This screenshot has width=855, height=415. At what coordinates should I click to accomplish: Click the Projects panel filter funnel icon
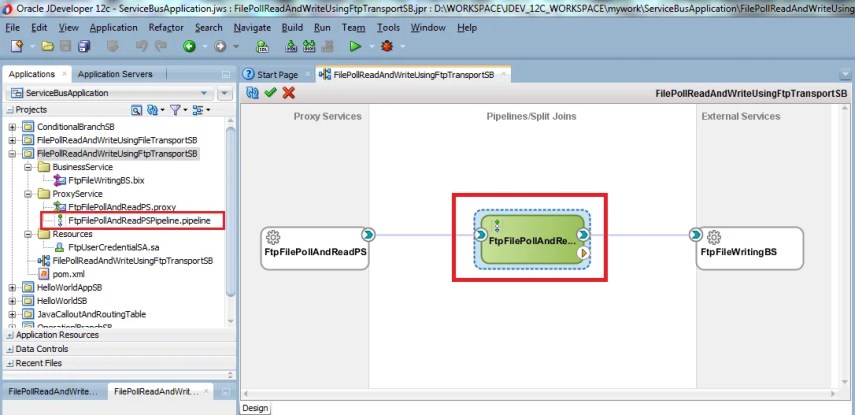tap(175, 111)
